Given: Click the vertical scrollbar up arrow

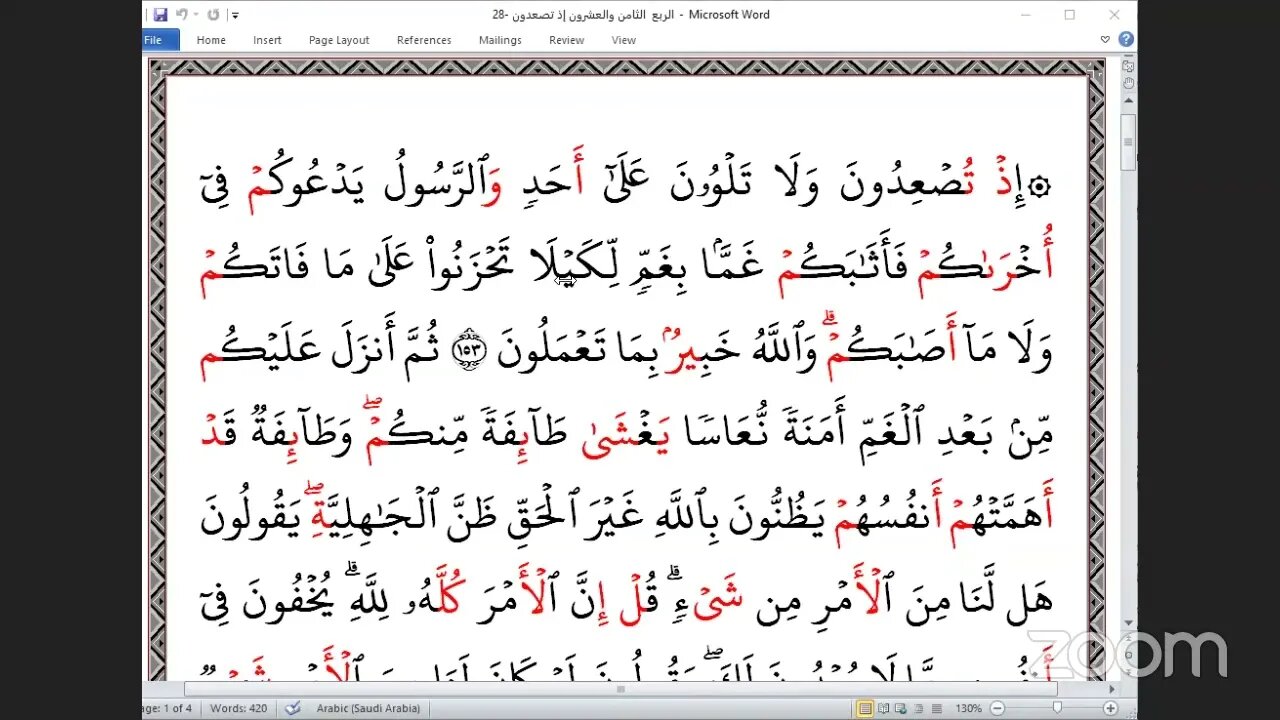Looking at the screenshot, I should (1128, 102).
